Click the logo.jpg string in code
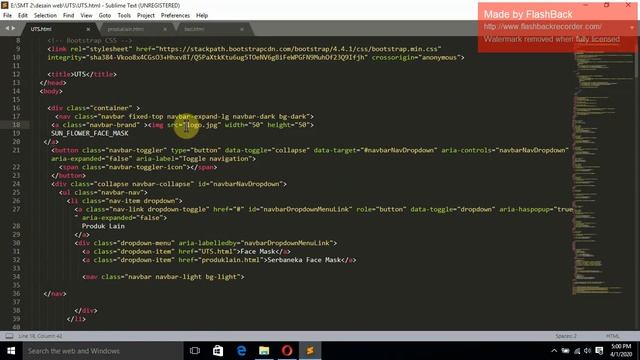The image size is (640, 360). coord(202,125)
